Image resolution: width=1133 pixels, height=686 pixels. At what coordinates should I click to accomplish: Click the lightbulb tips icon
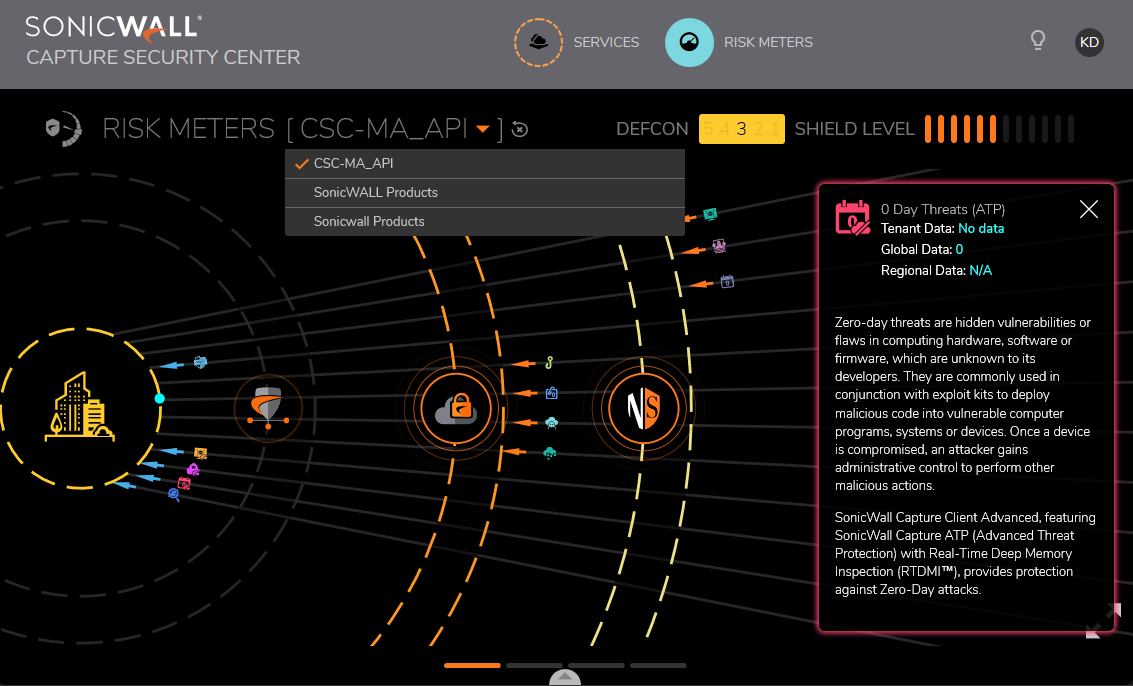tap(1038, 40)
